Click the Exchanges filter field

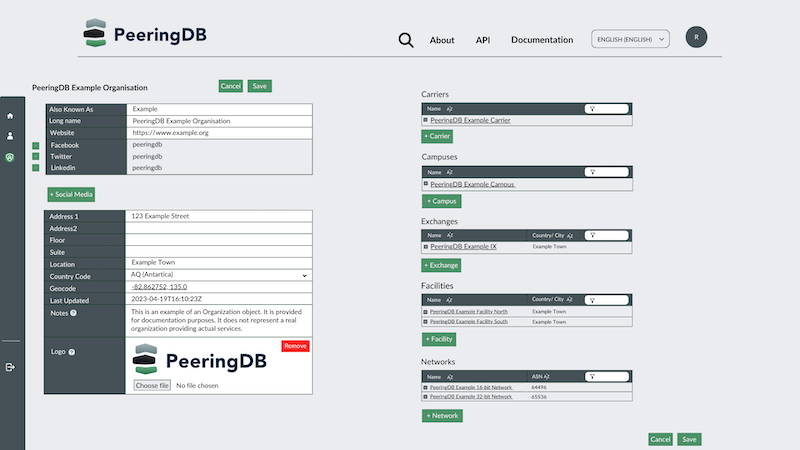(x=607, y=235)
